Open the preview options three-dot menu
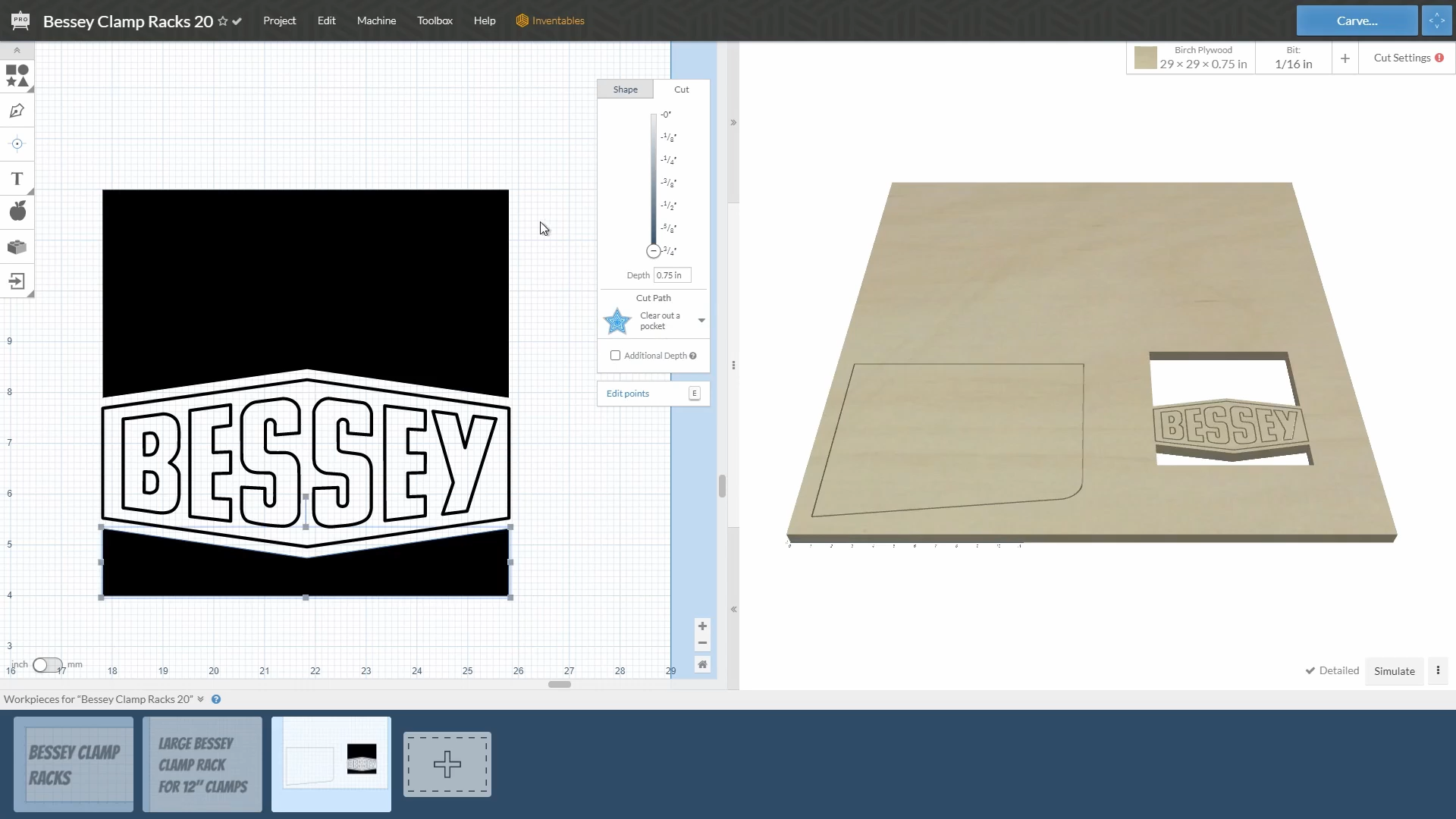The image size is (1456, 819). 1437,670
